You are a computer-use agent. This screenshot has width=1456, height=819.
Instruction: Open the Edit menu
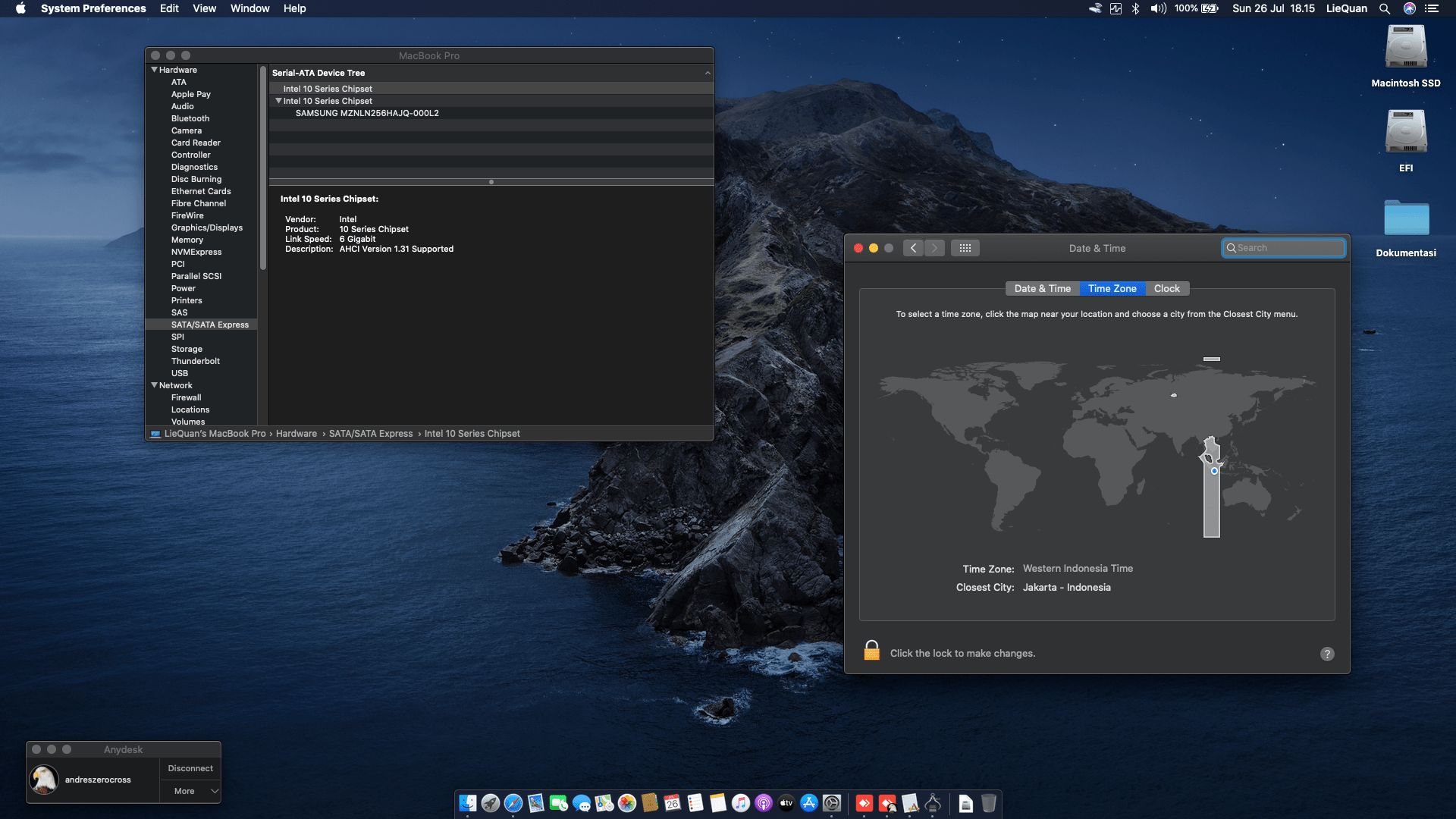[169, 8]
